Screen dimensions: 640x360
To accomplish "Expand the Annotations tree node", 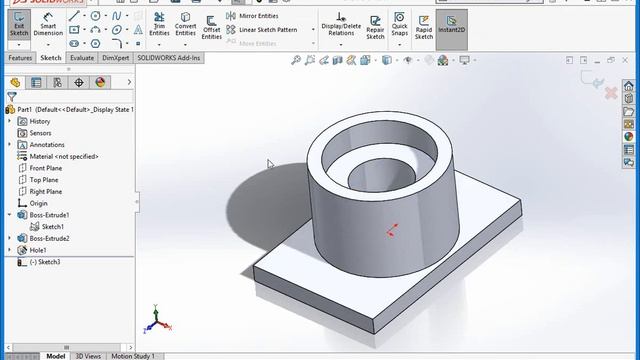I will pos(10,144).
